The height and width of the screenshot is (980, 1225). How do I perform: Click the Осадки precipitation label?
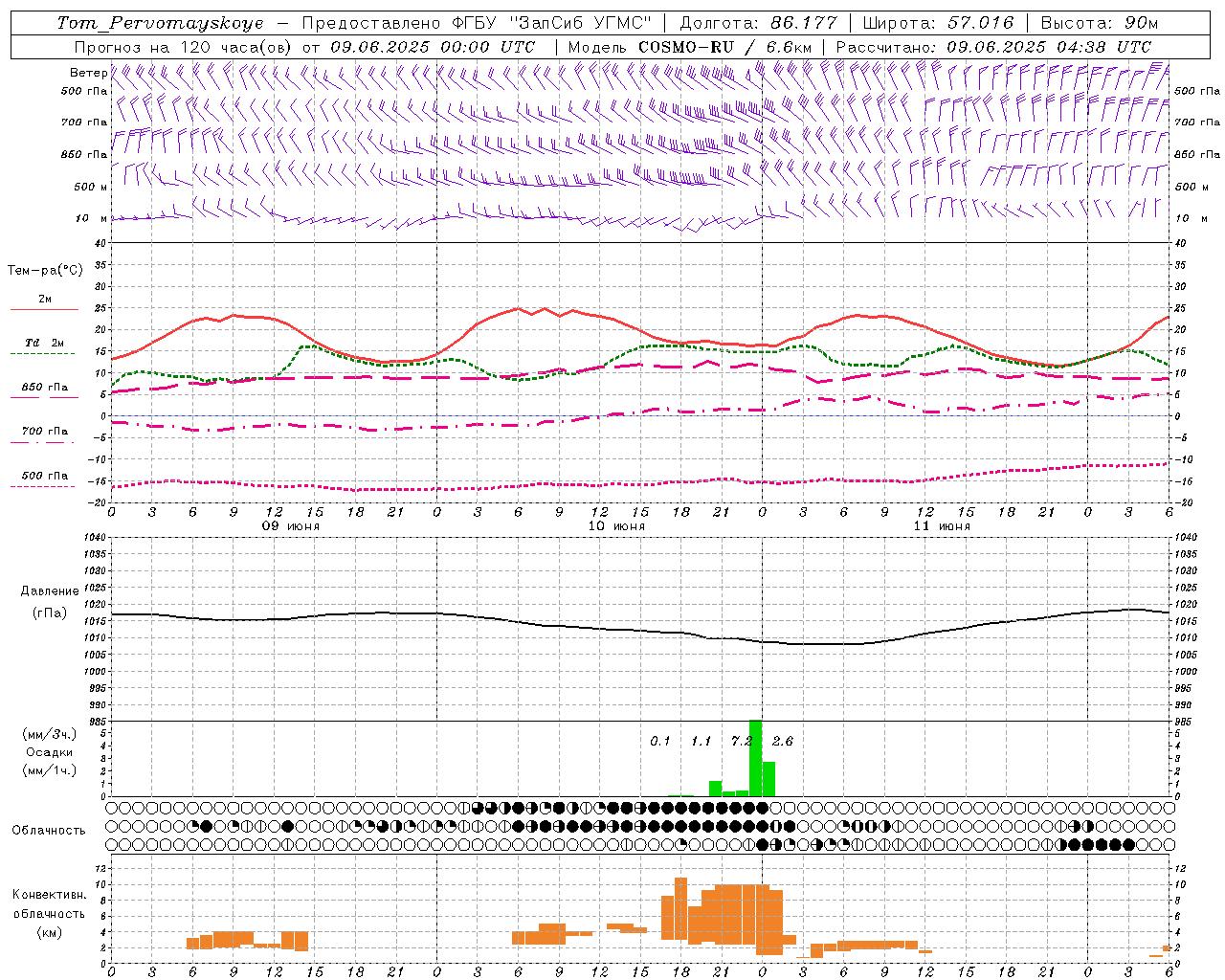pyautogui.click(x=50, y=752)
